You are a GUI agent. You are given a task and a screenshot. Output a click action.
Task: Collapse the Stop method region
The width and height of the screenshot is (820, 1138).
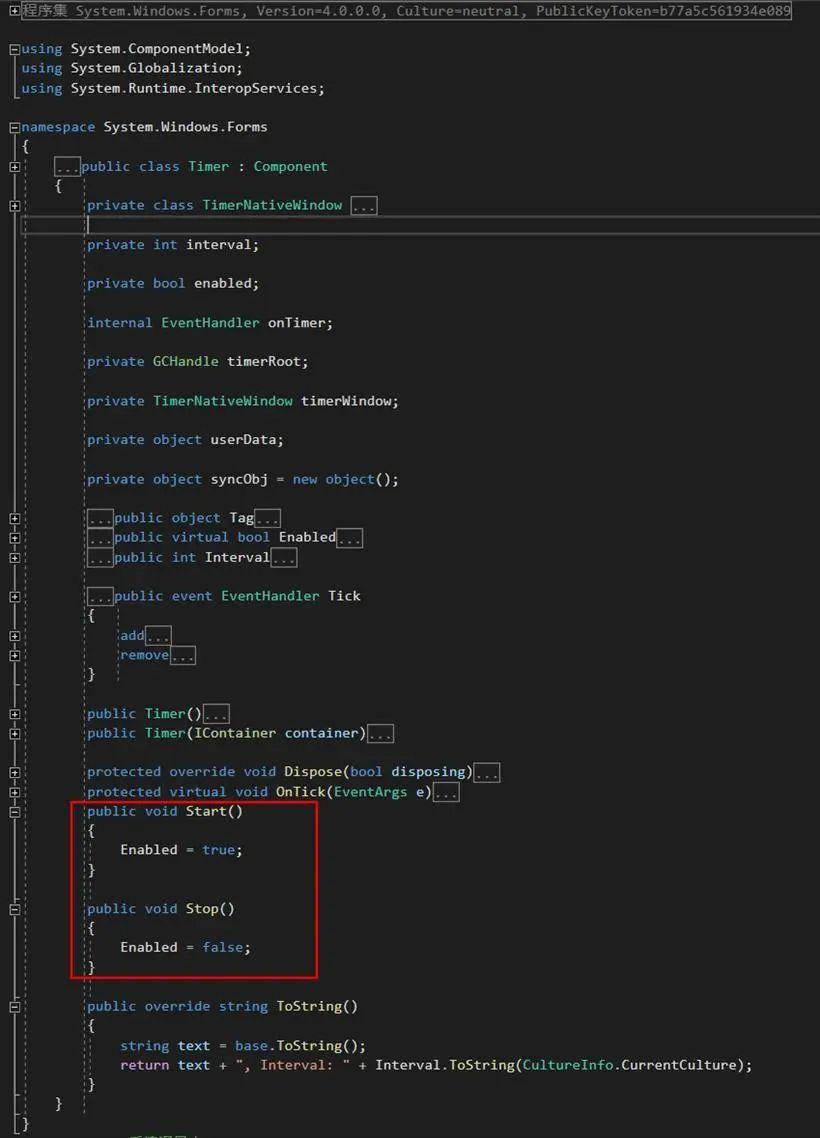(x=13, y=908)
